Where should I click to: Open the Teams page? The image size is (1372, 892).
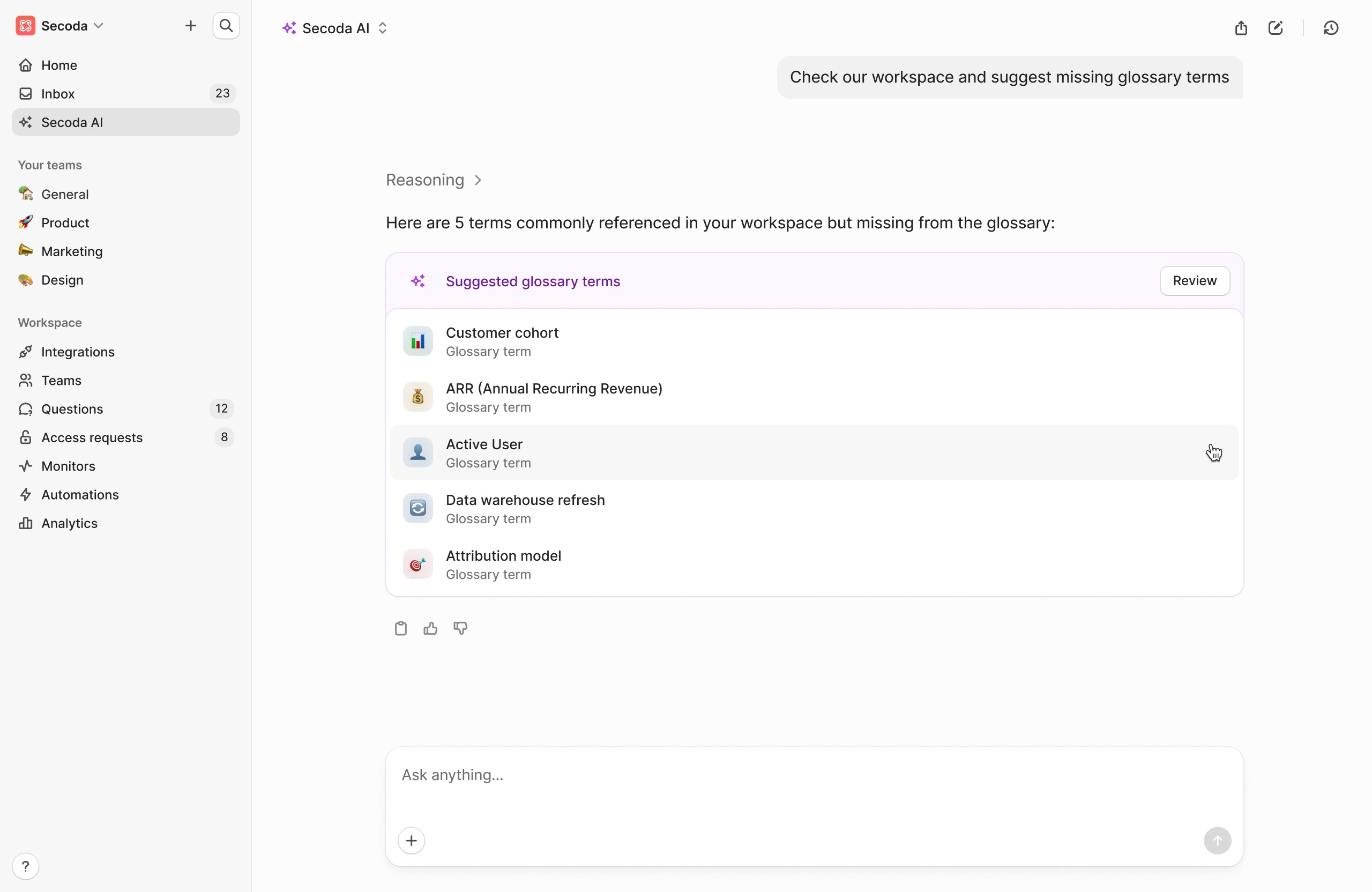(x=125, y=381)
